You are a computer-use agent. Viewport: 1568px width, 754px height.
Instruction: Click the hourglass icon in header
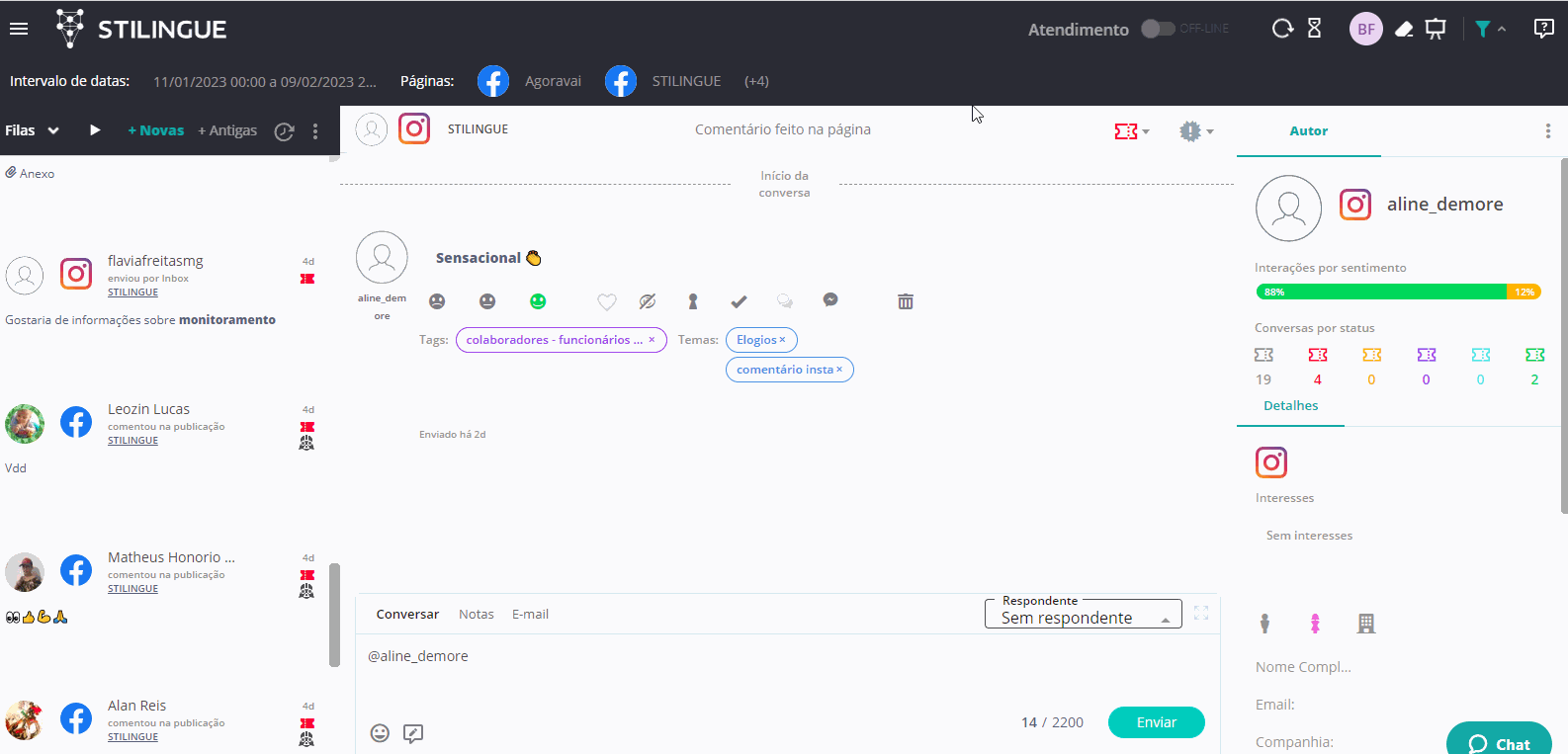click(x=1315, y=29)
